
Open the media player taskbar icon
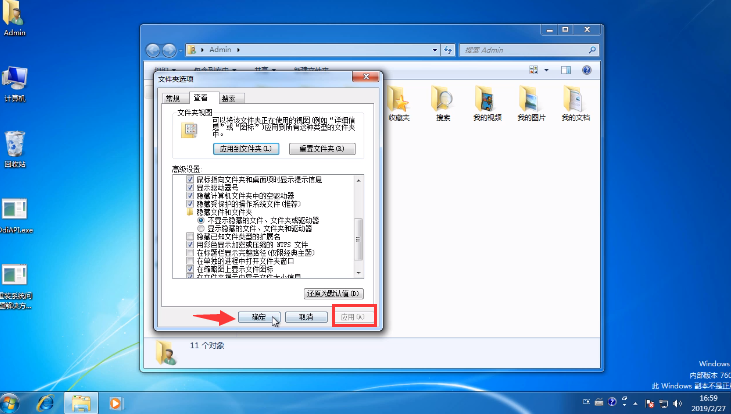[115, 403]
